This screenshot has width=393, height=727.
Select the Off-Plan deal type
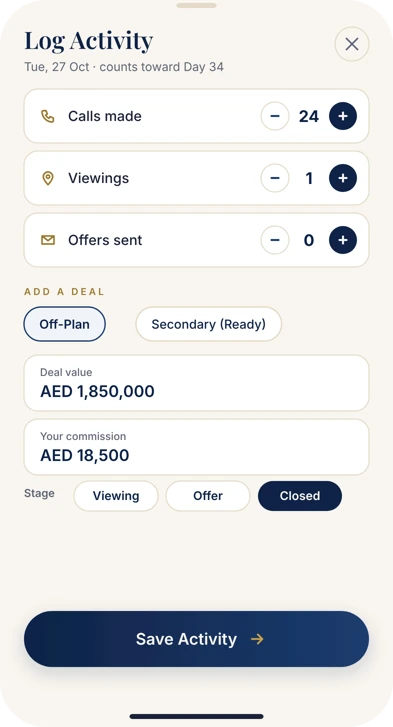click(64, 324)
